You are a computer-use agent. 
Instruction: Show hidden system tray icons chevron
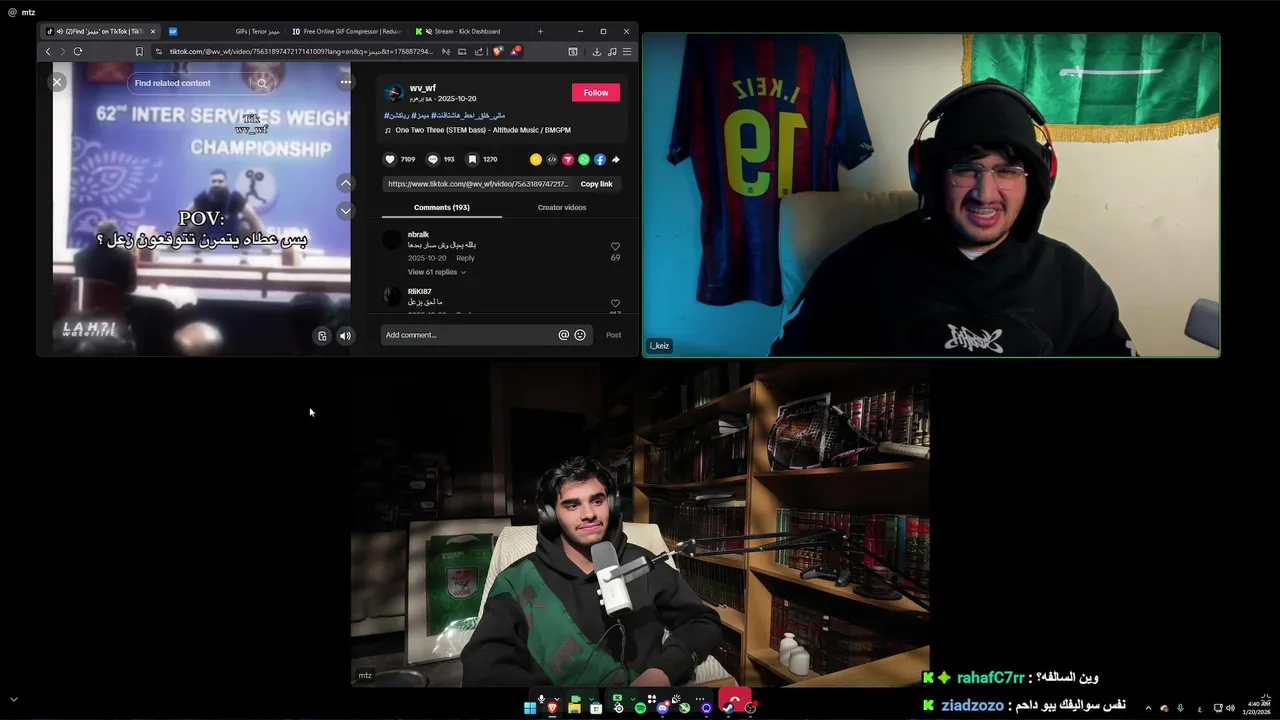[x=1148, y=708]
